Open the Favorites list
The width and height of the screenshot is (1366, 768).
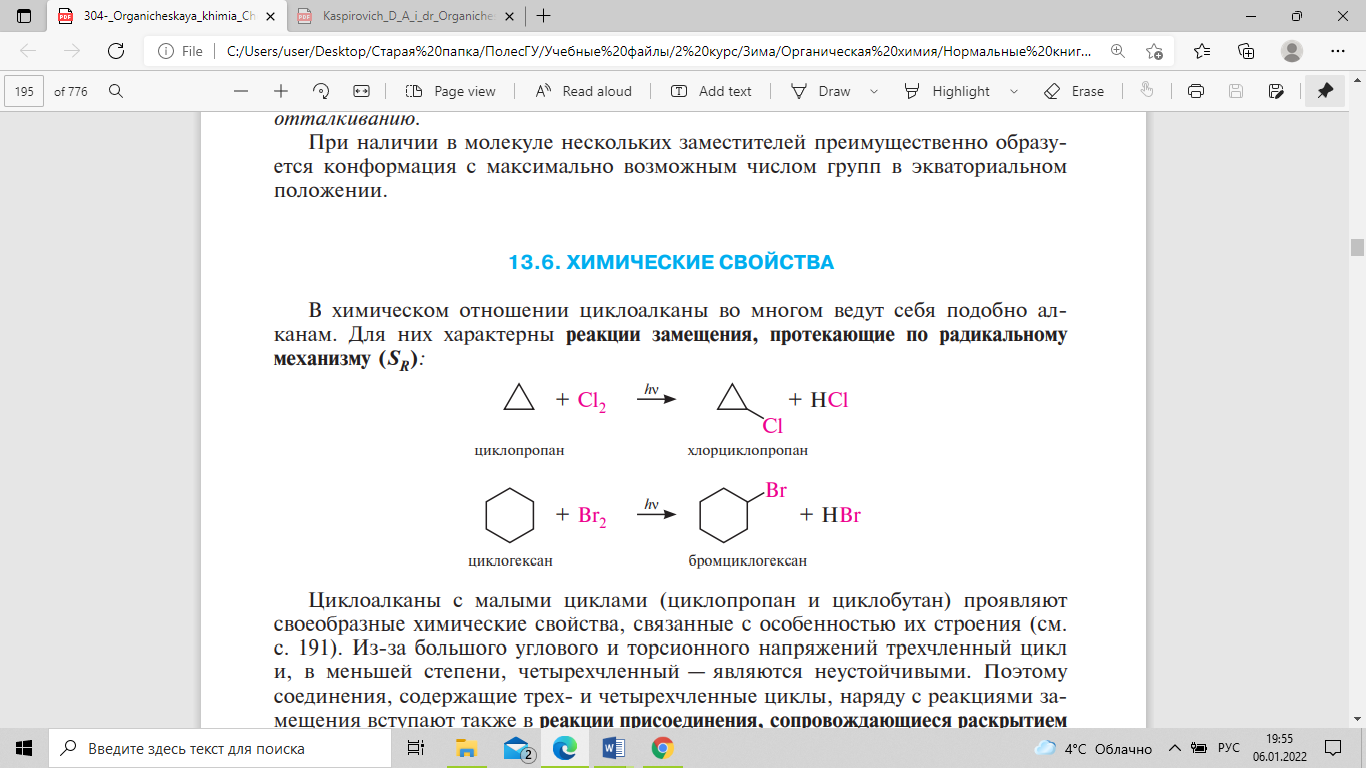1201,51
